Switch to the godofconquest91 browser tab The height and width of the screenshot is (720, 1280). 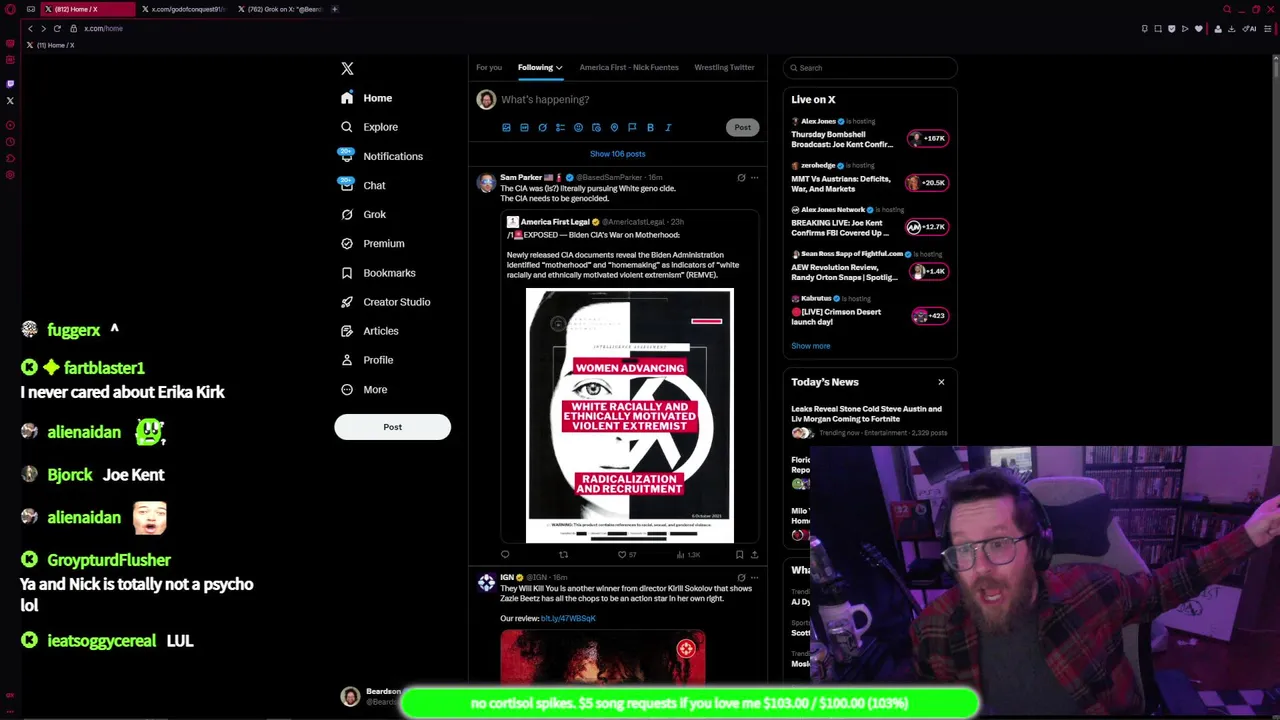183,9
